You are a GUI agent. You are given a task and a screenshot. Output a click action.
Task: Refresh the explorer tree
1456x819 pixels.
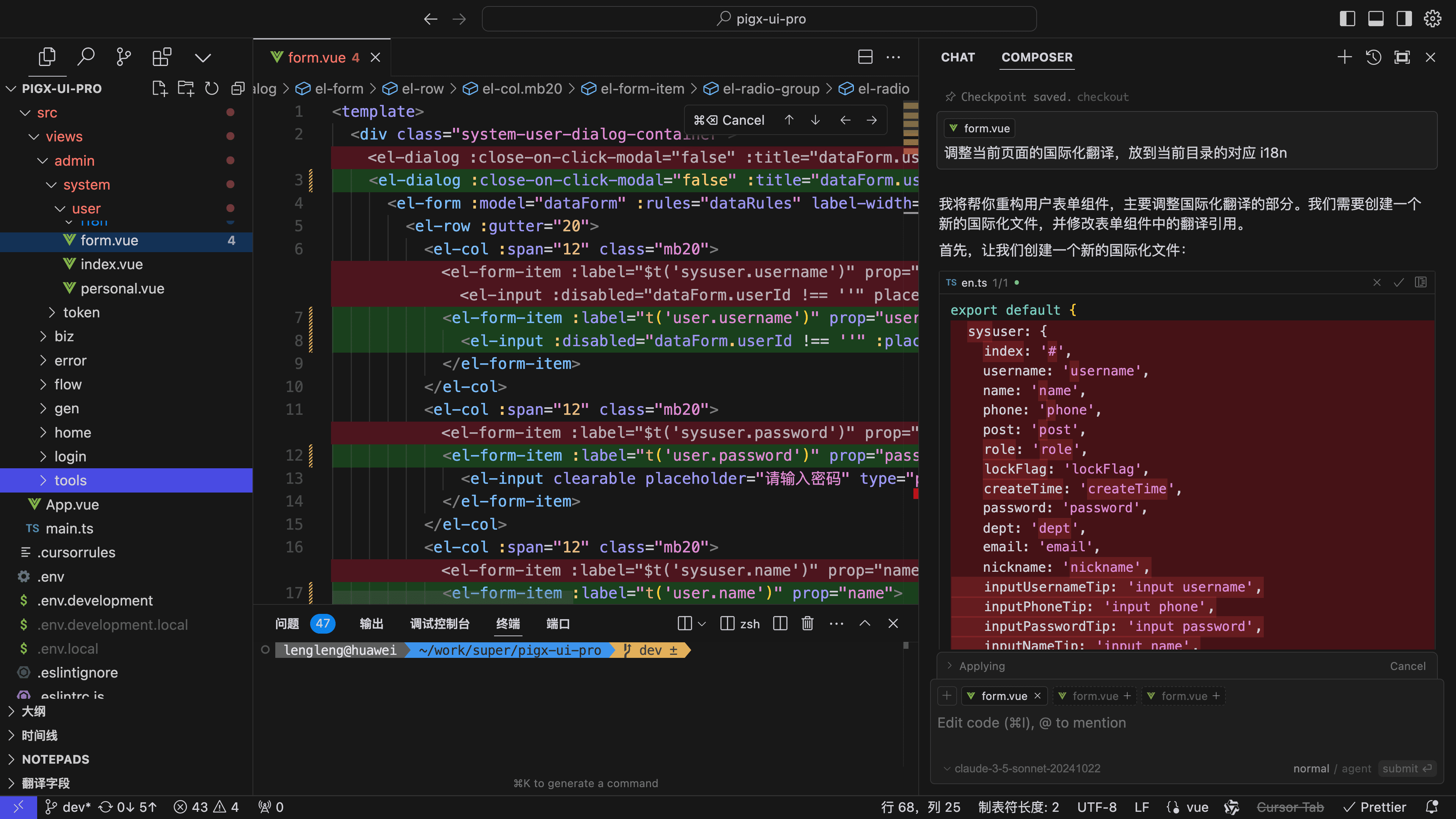tap(212, 88)
